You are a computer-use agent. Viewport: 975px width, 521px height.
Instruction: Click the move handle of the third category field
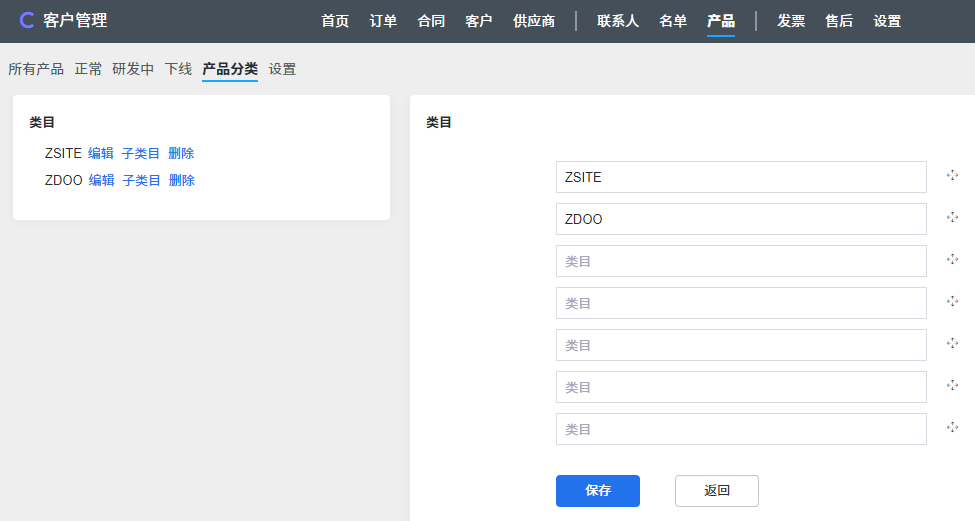[x=952, y=260]
